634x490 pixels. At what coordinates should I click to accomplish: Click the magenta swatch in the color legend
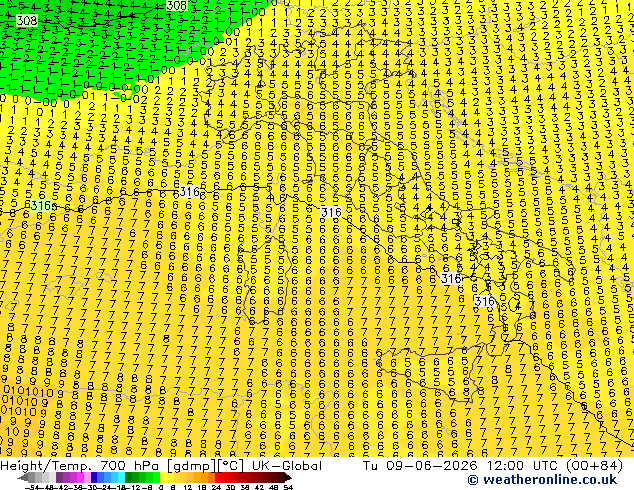[80, 477]
